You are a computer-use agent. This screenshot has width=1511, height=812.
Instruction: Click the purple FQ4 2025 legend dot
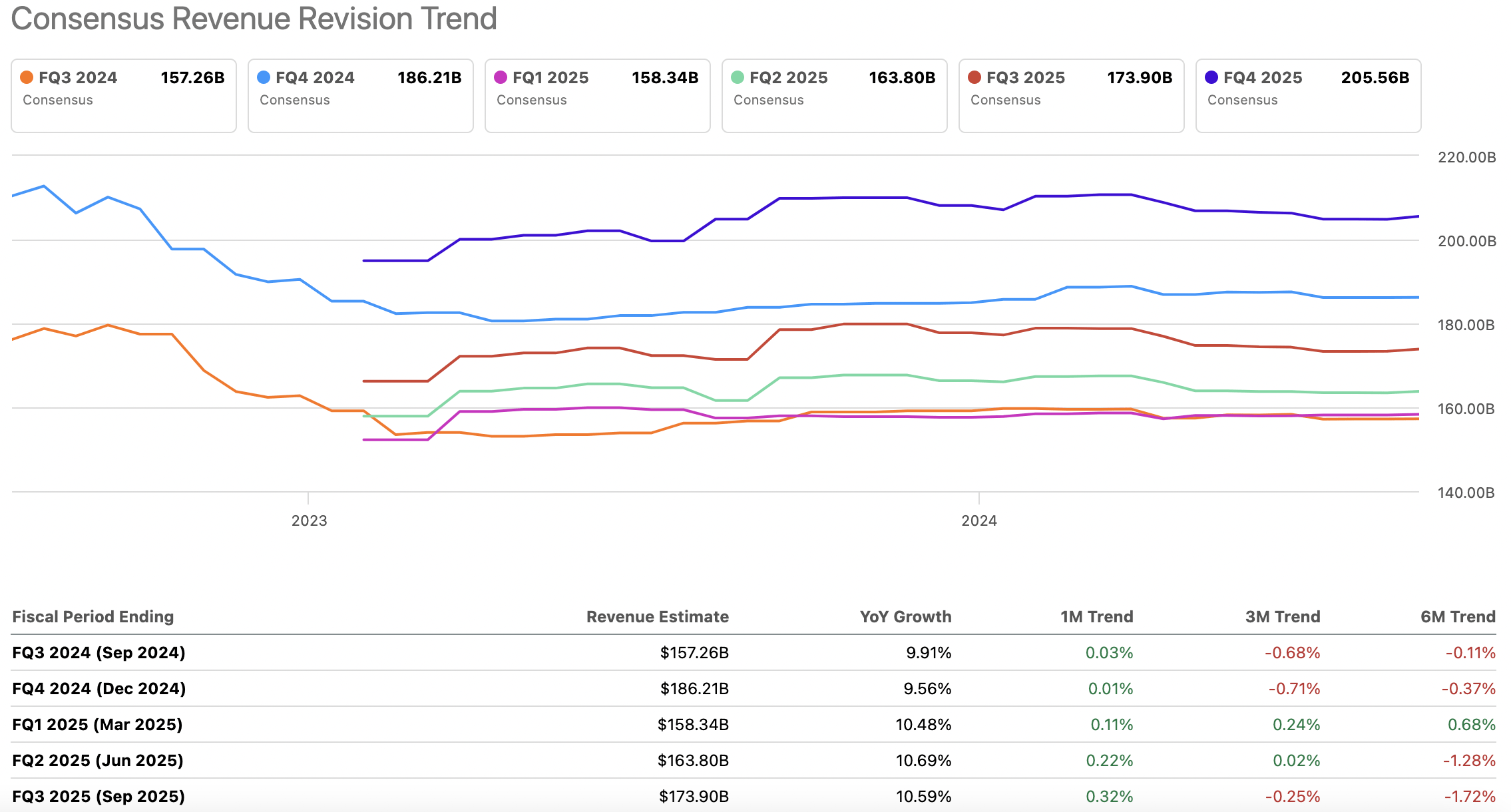click(x=1211, y=77)
